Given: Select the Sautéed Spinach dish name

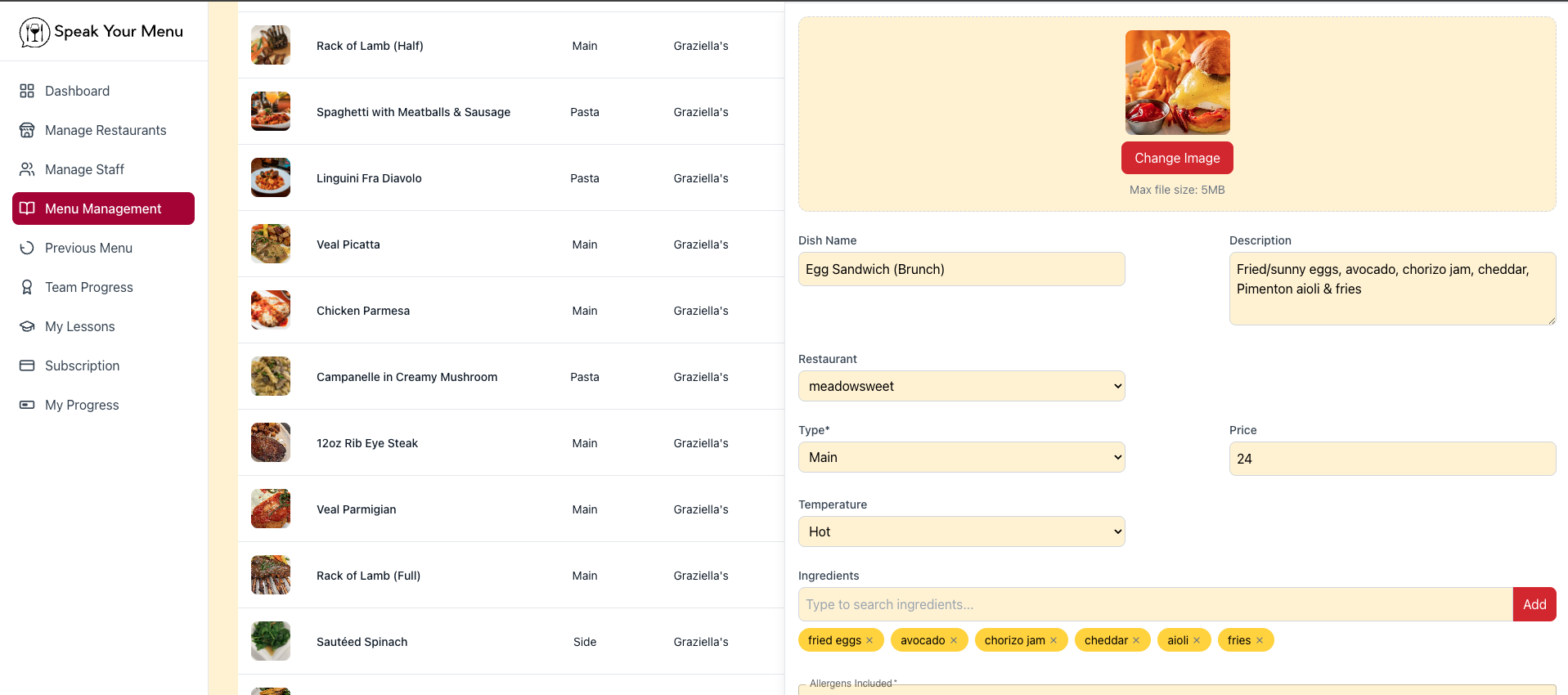Looking at the screenshot, I should pos(362,642).
